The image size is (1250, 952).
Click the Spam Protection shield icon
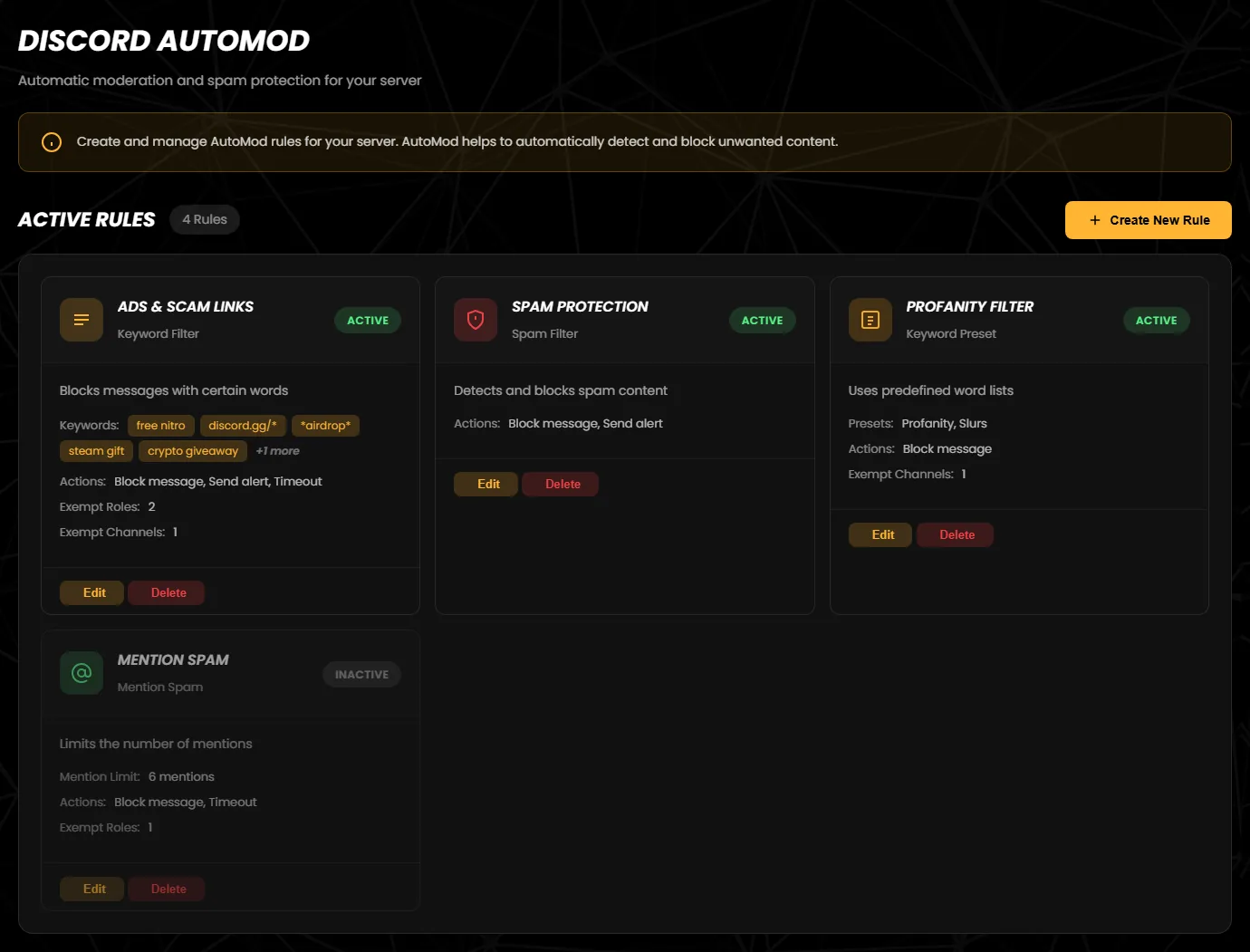tap(476, 320)
